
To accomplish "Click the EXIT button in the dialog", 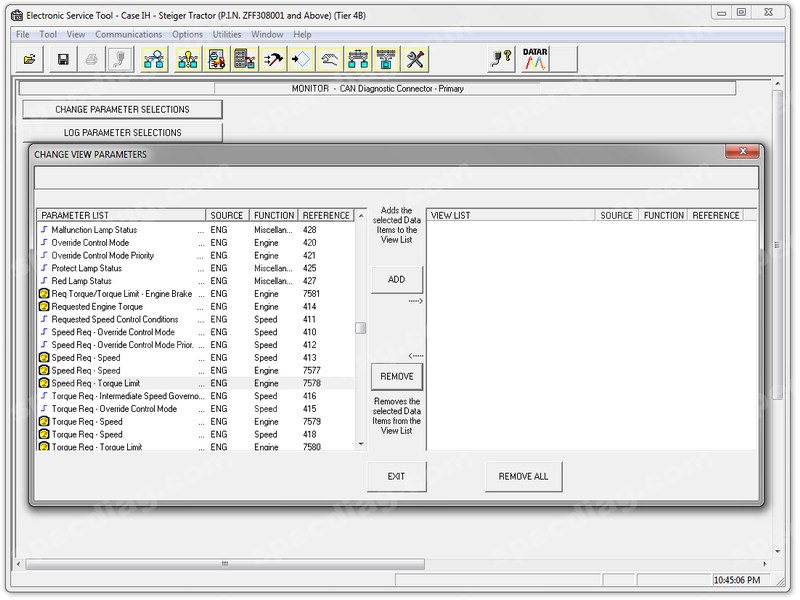I will pyautogui.click(x=396, y=476).
